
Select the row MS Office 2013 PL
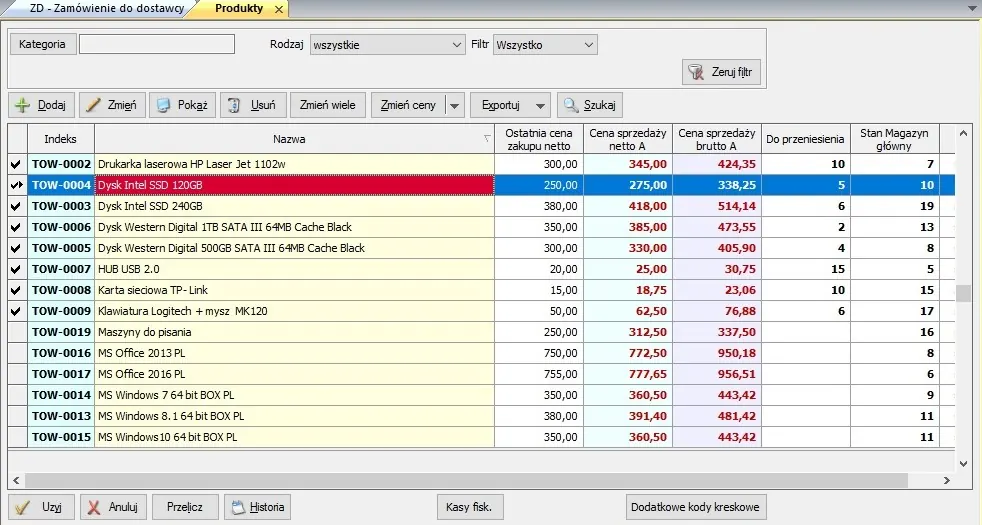481,353
